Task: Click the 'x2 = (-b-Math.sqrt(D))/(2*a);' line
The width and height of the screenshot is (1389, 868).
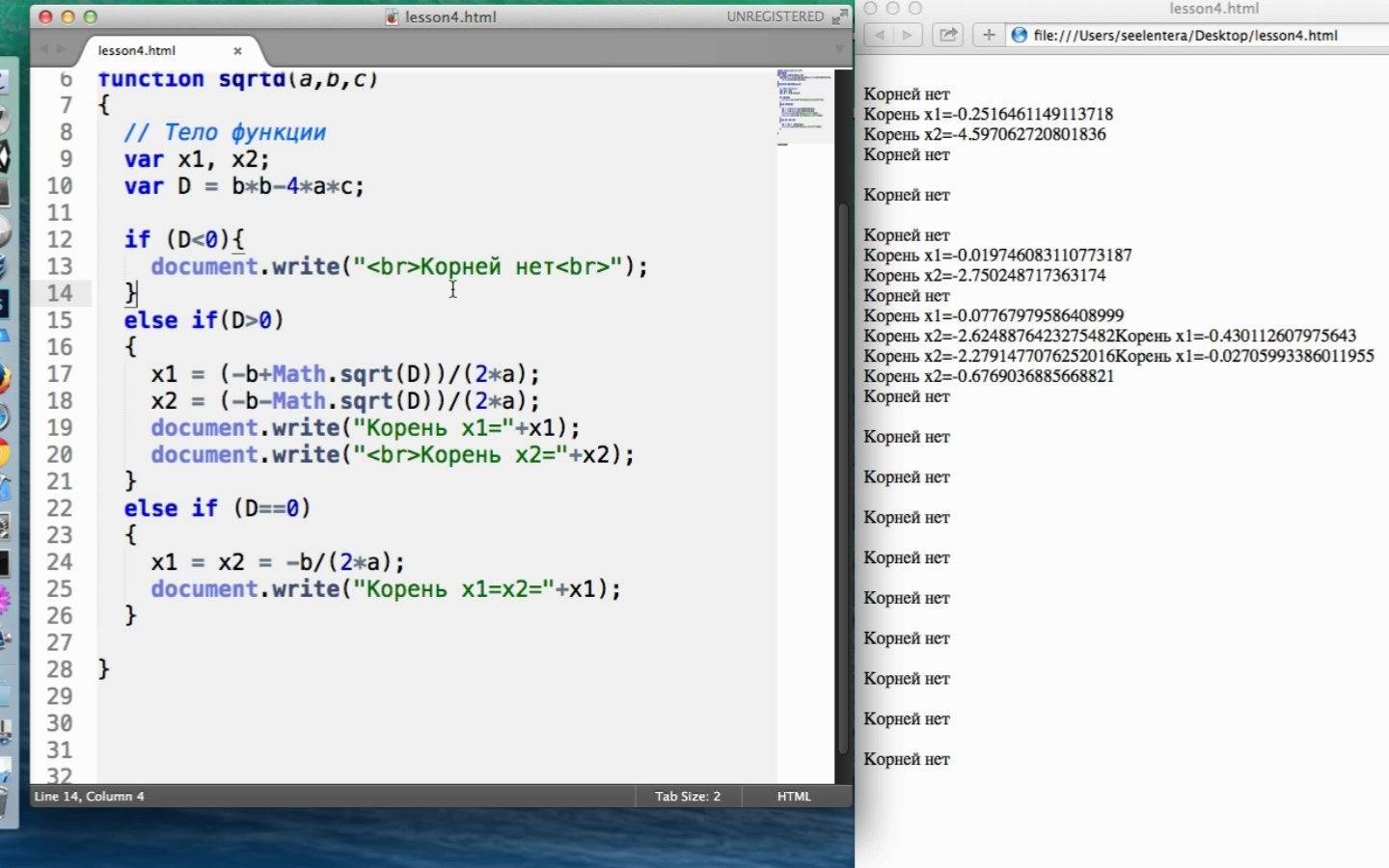Action: pos(345,401)
